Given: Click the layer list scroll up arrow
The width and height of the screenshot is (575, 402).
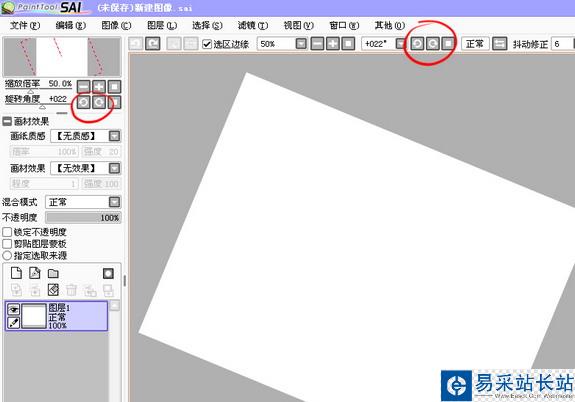Looking at the screenshot, I should (115, 305).
